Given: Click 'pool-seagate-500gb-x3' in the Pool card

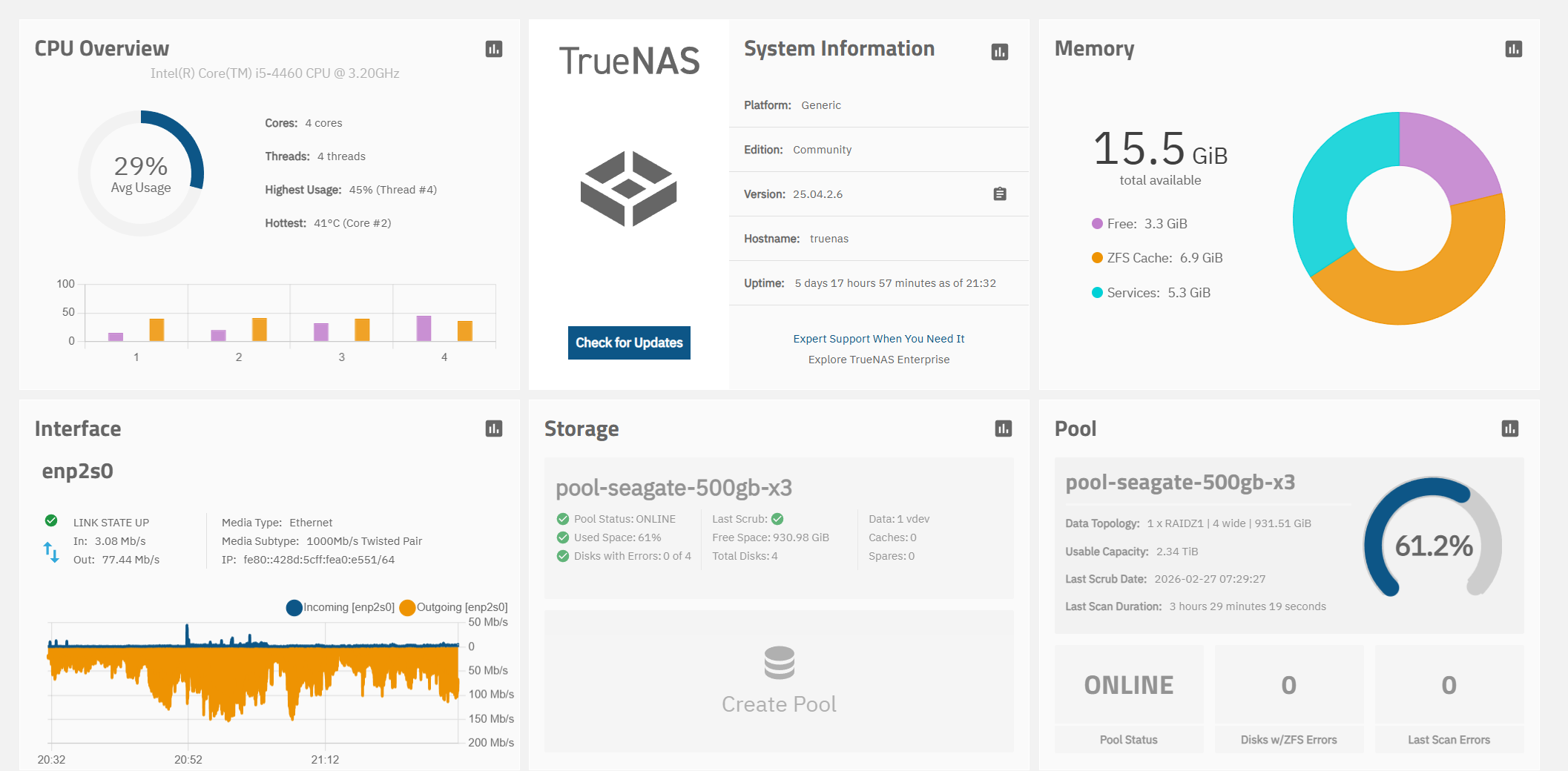Looking at the screenshot, I should click(1180, 483).
